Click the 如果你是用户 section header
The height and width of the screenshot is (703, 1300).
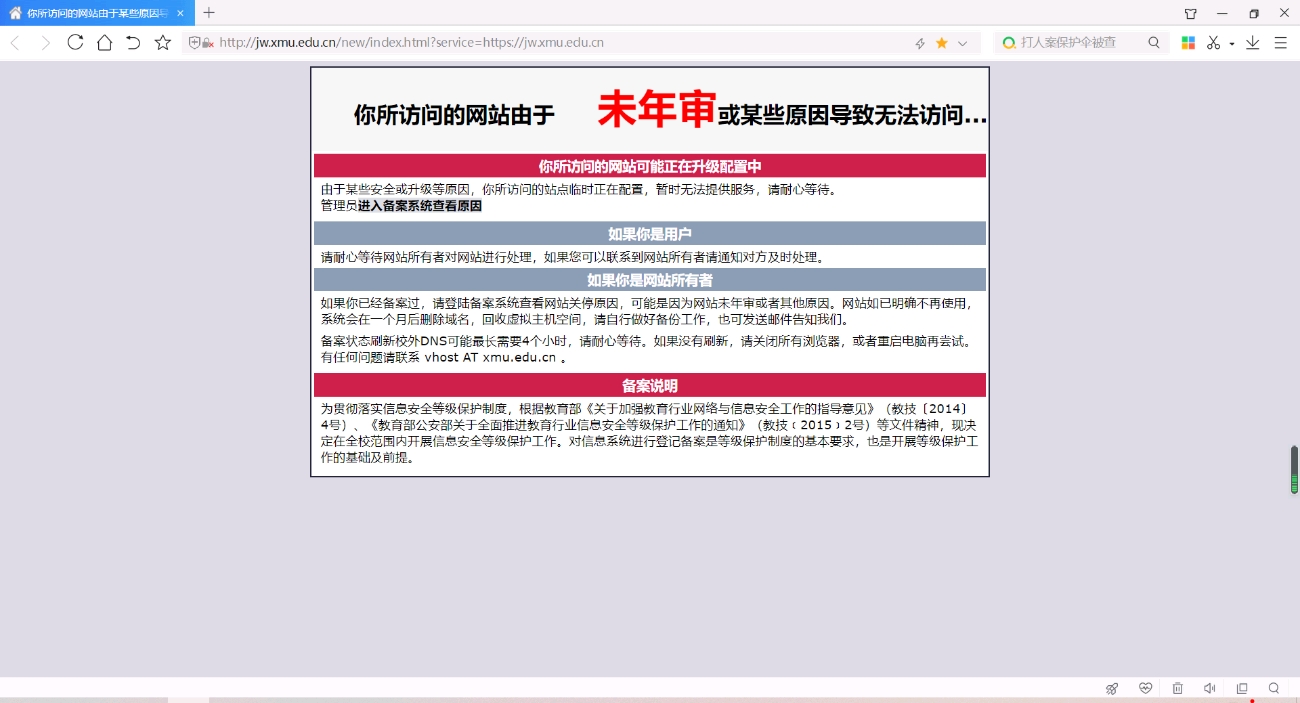point(650,234)
